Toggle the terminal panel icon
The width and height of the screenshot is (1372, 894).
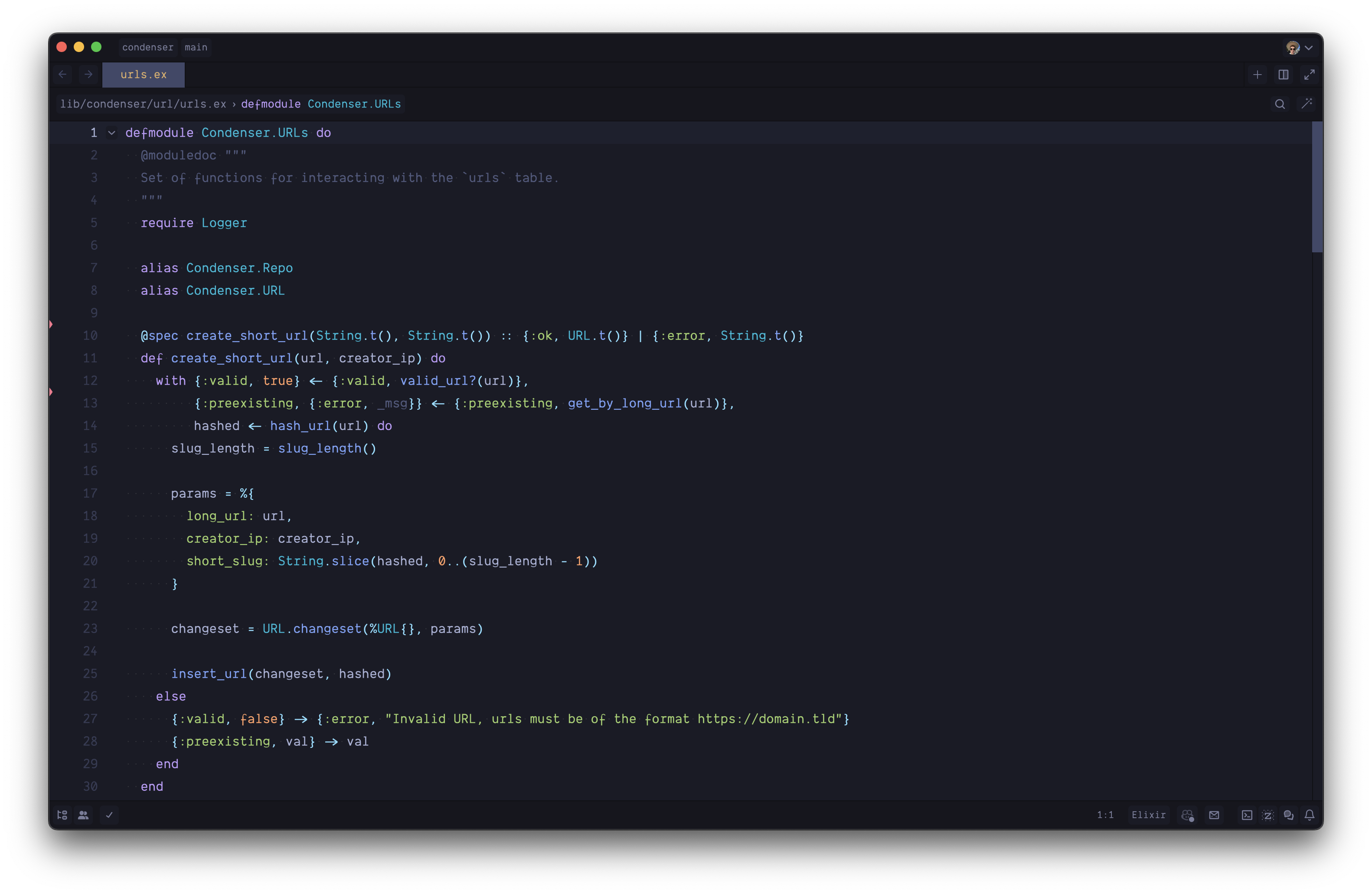pyautogui.click(x=1246, y=815)
